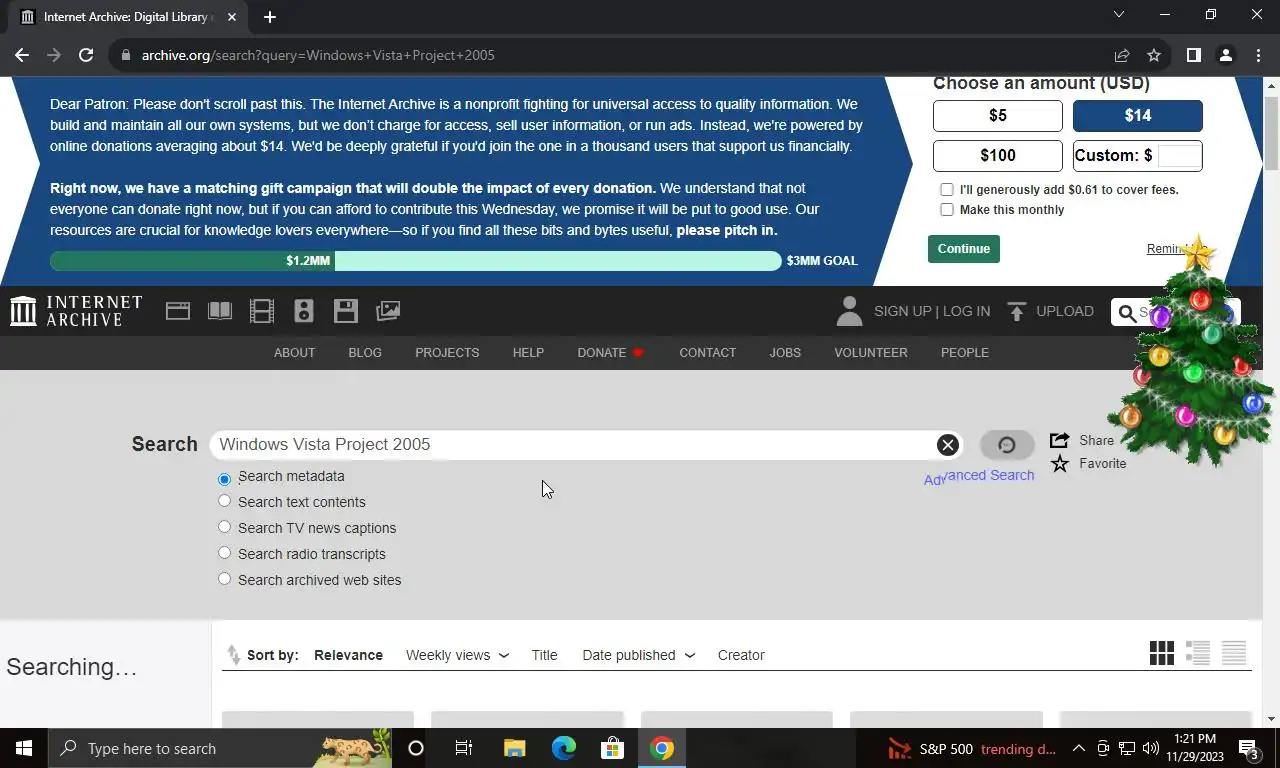
Task: Open the Web (Wayback) media icon
Action: pyautogui.click(x=178, y=311)
